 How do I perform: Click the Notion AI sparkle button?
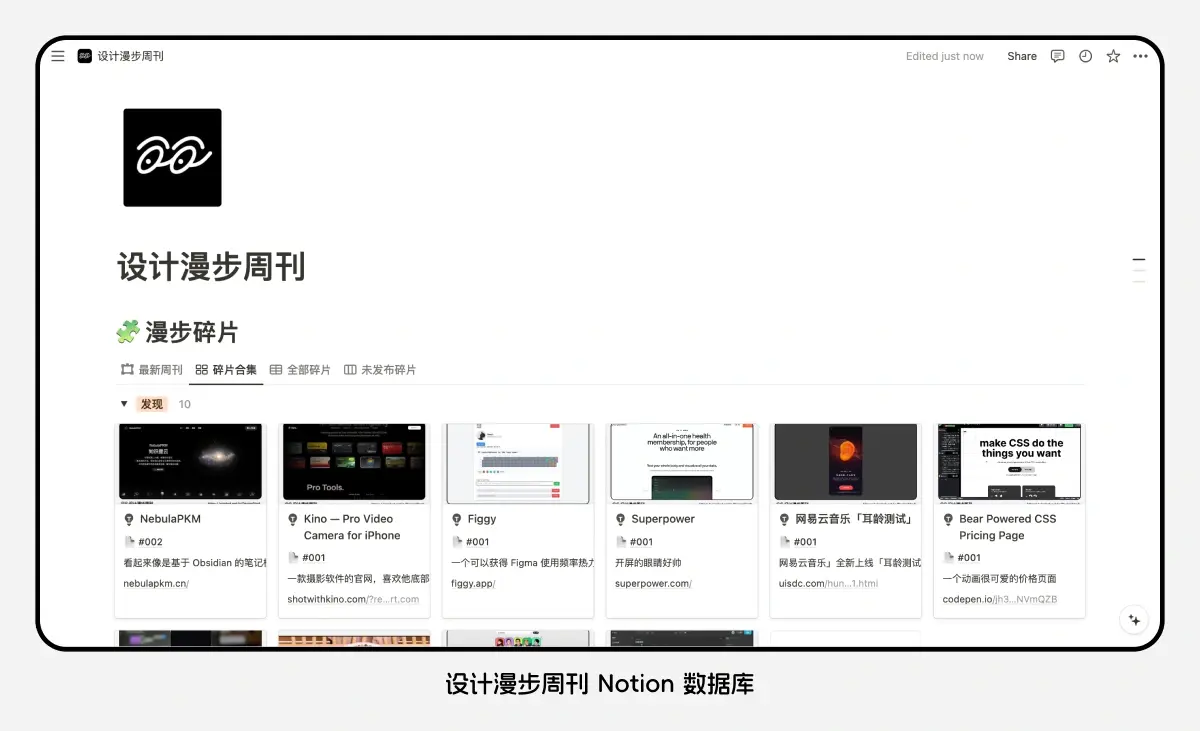click(x=1134, y=619)
